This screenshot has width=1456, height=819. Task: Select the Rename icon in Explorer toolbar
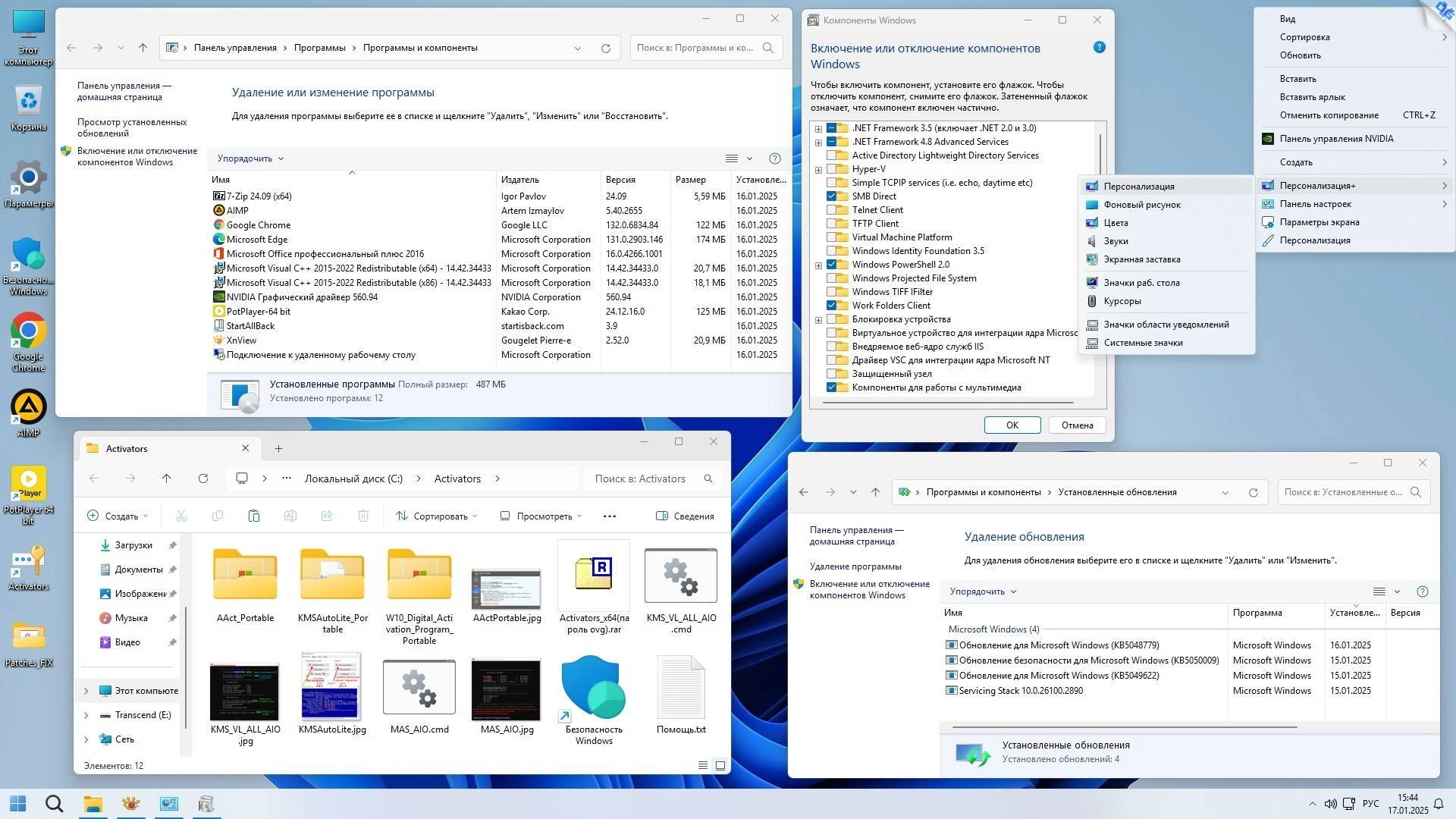[x=290, y=516]
